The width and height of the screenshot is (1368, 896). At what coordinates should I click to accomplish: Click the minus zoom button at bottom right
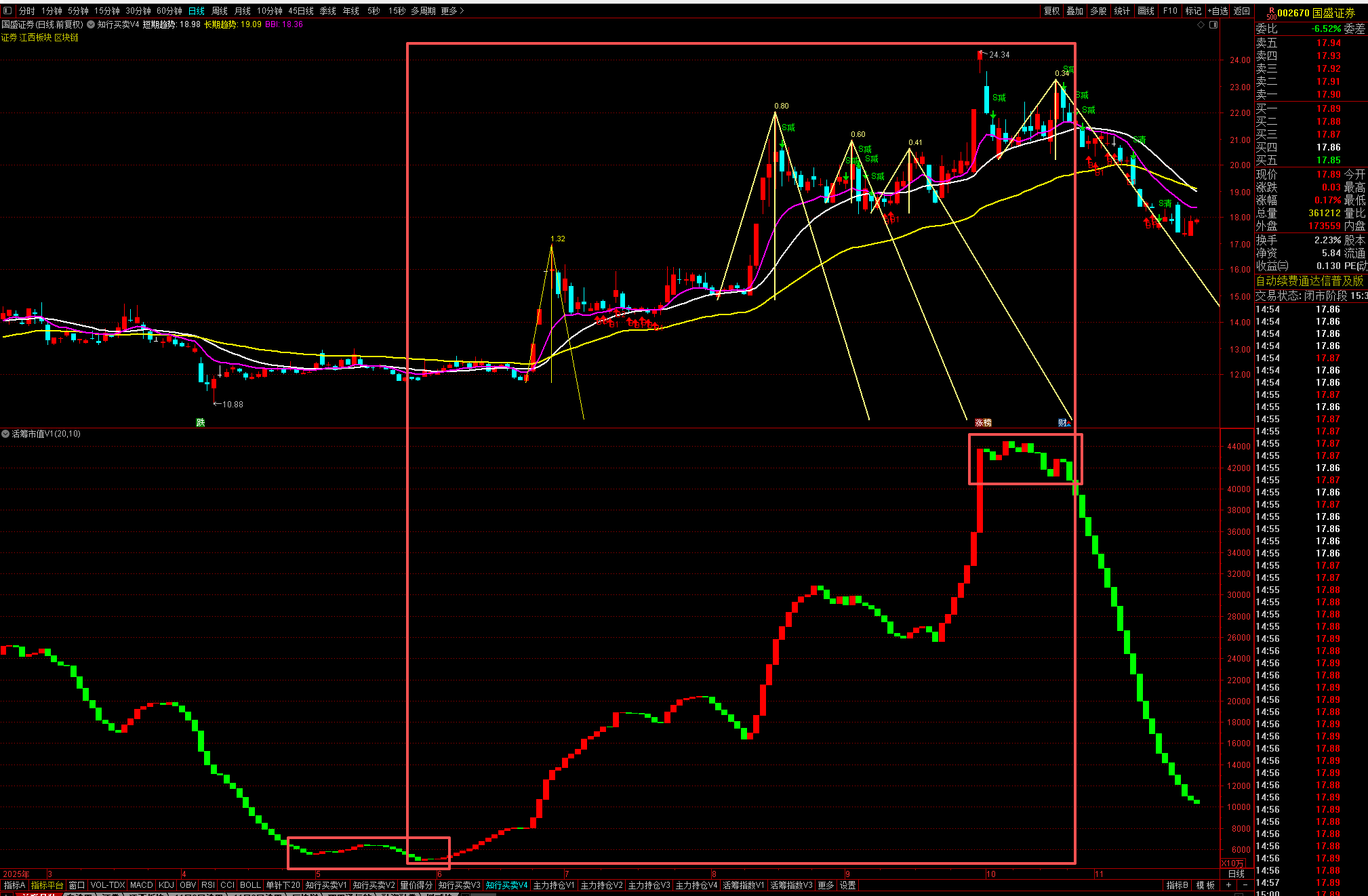pos(1245,885)
